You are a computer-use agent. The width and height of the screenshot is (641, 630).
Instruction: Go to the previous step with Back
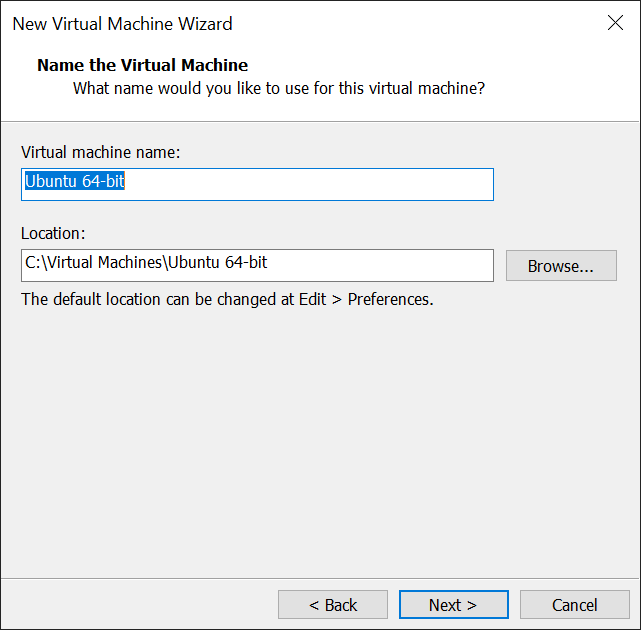(333, 604)
